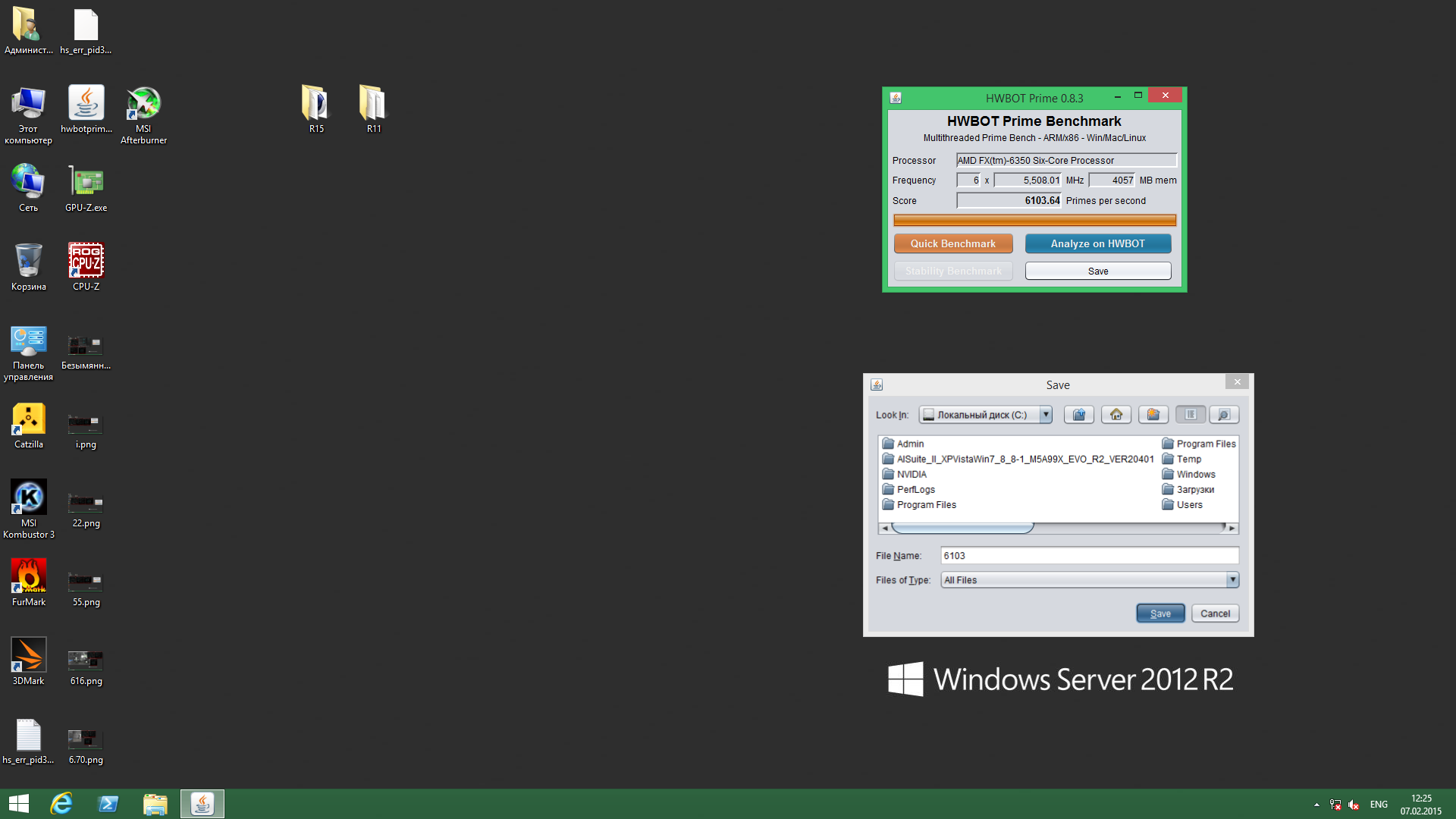The image size is (1456, 819).
Task: Select hwbotprime Java desktop icon
Action: (86, 110)
